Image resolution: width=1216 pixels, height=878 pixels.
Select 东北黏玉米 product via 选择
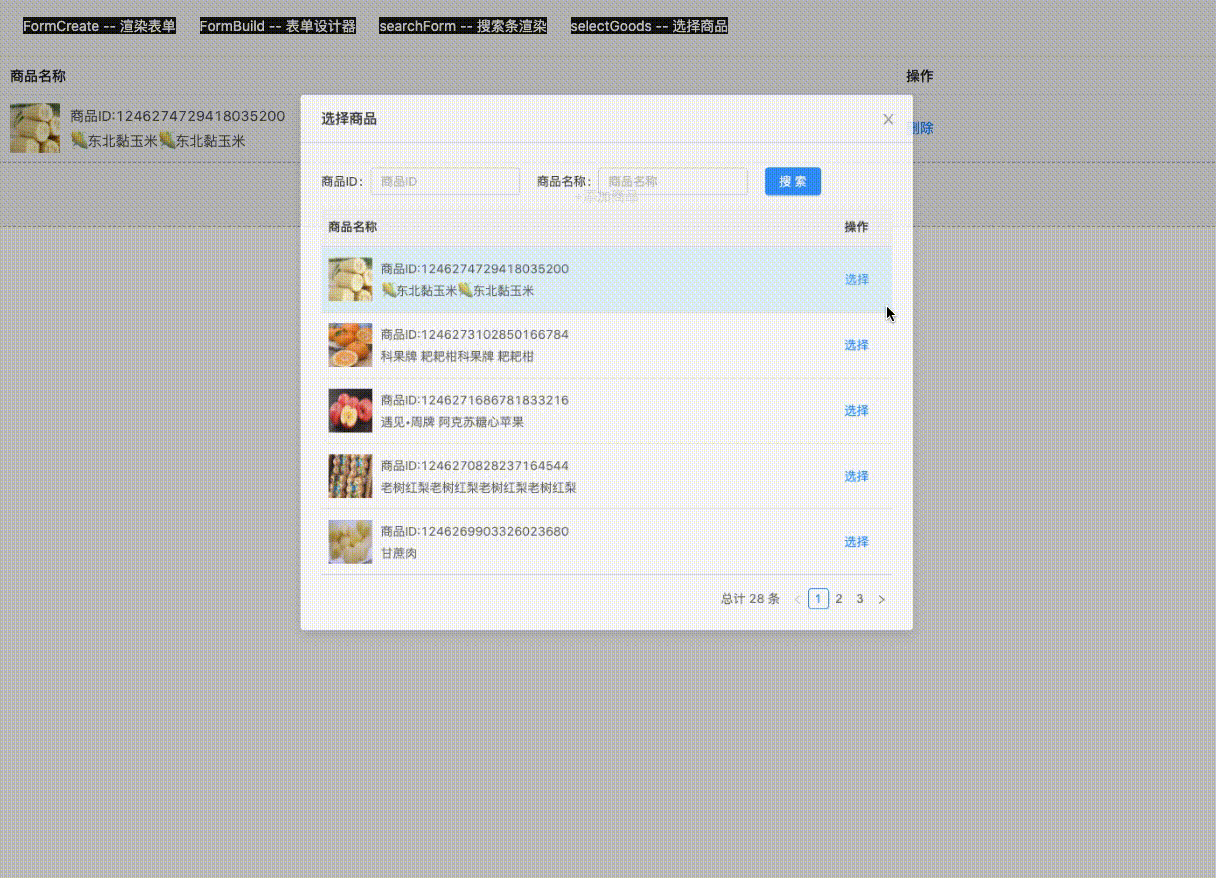856,279
